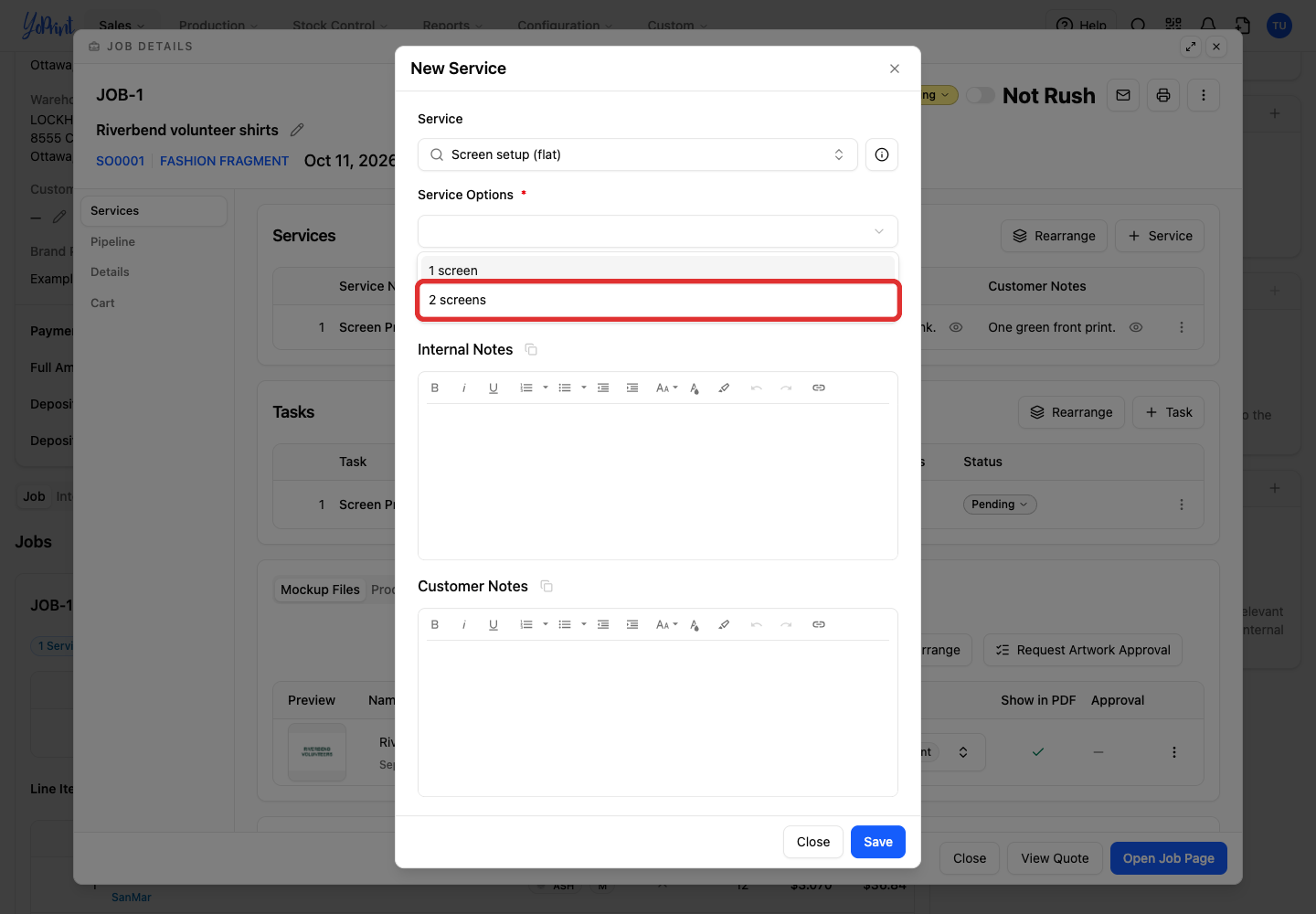Screen dimensions: 1316x914
Task: Redo in Customer Notes toolbar
Action: click(x=786, y=624)
